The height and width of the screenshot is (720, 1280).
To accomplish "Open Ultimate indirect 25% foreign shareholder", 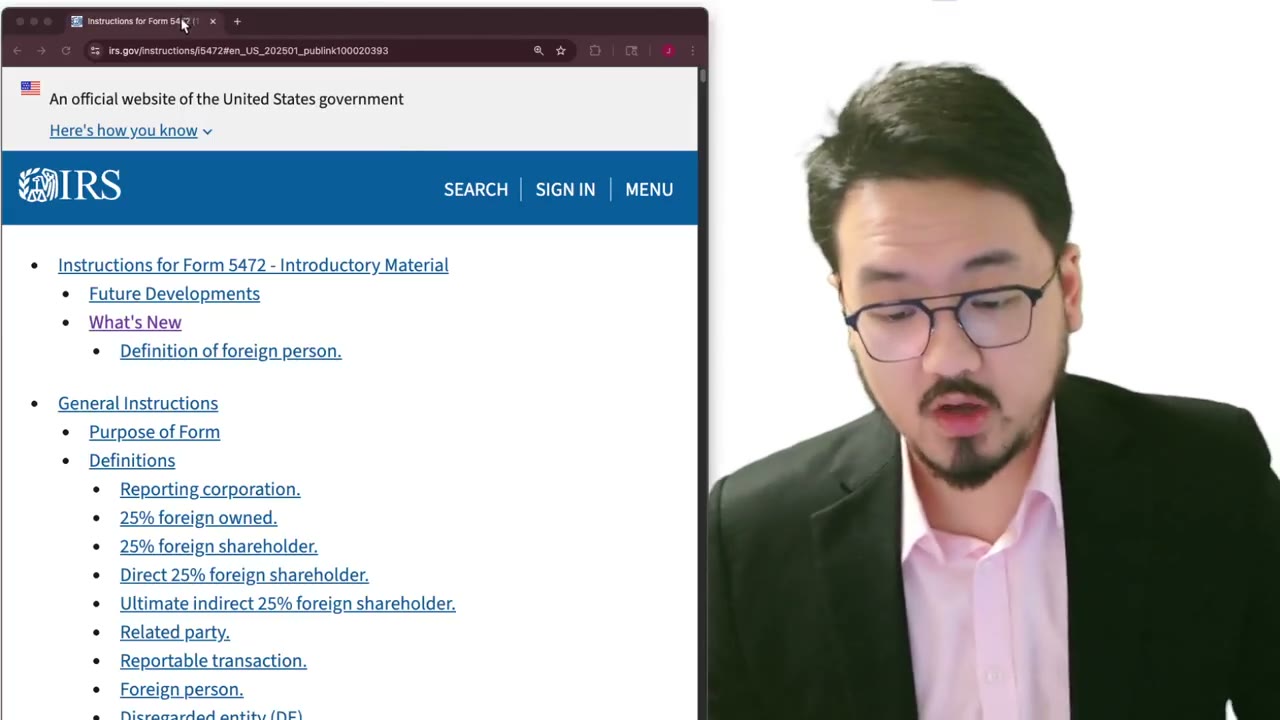I will pos(288,604).
